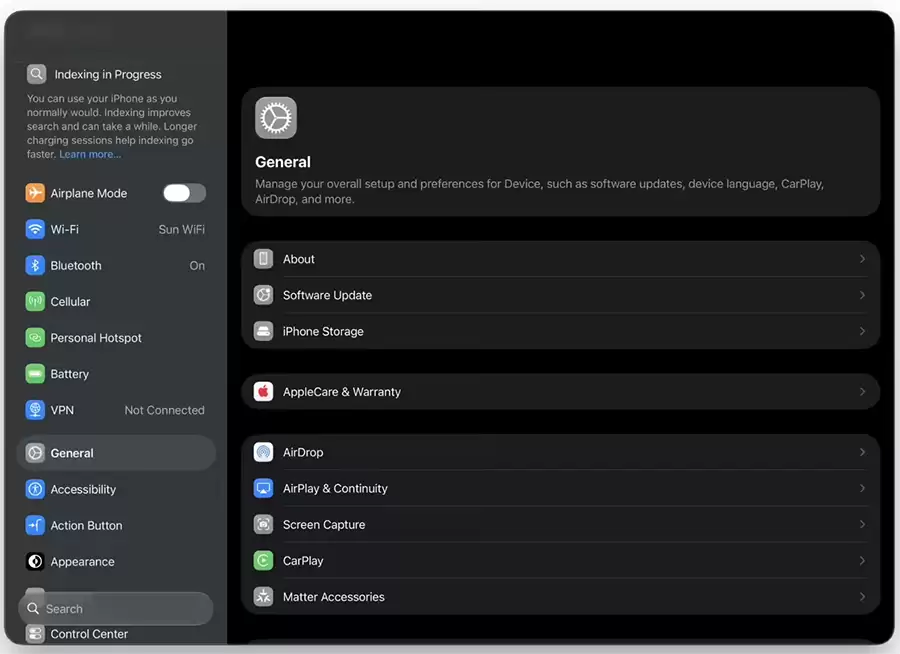Click the AirPlay & Continuity icon
This screenshot has width=900, height=654.
click(x=263, y=489)
